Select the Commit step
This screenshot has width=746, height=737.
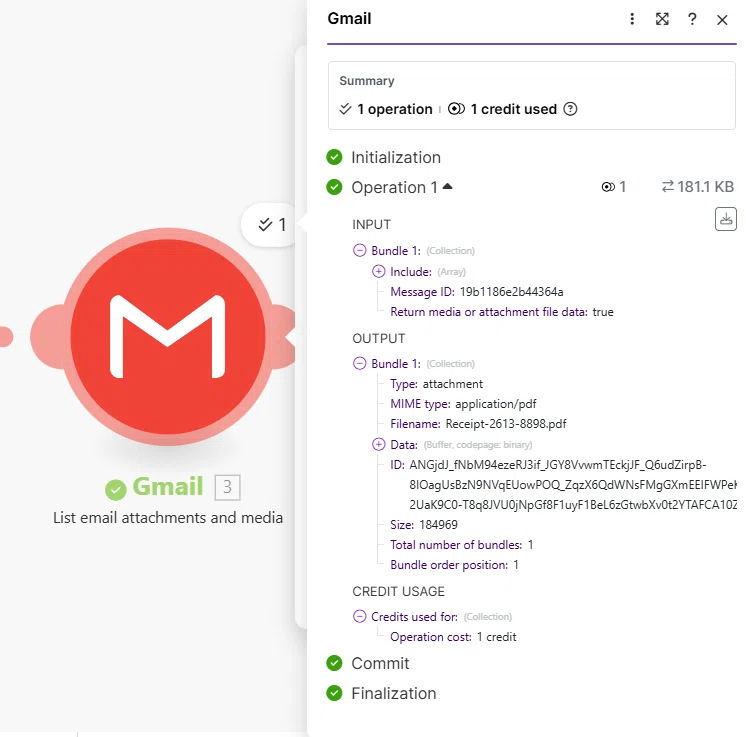point(380,663)
